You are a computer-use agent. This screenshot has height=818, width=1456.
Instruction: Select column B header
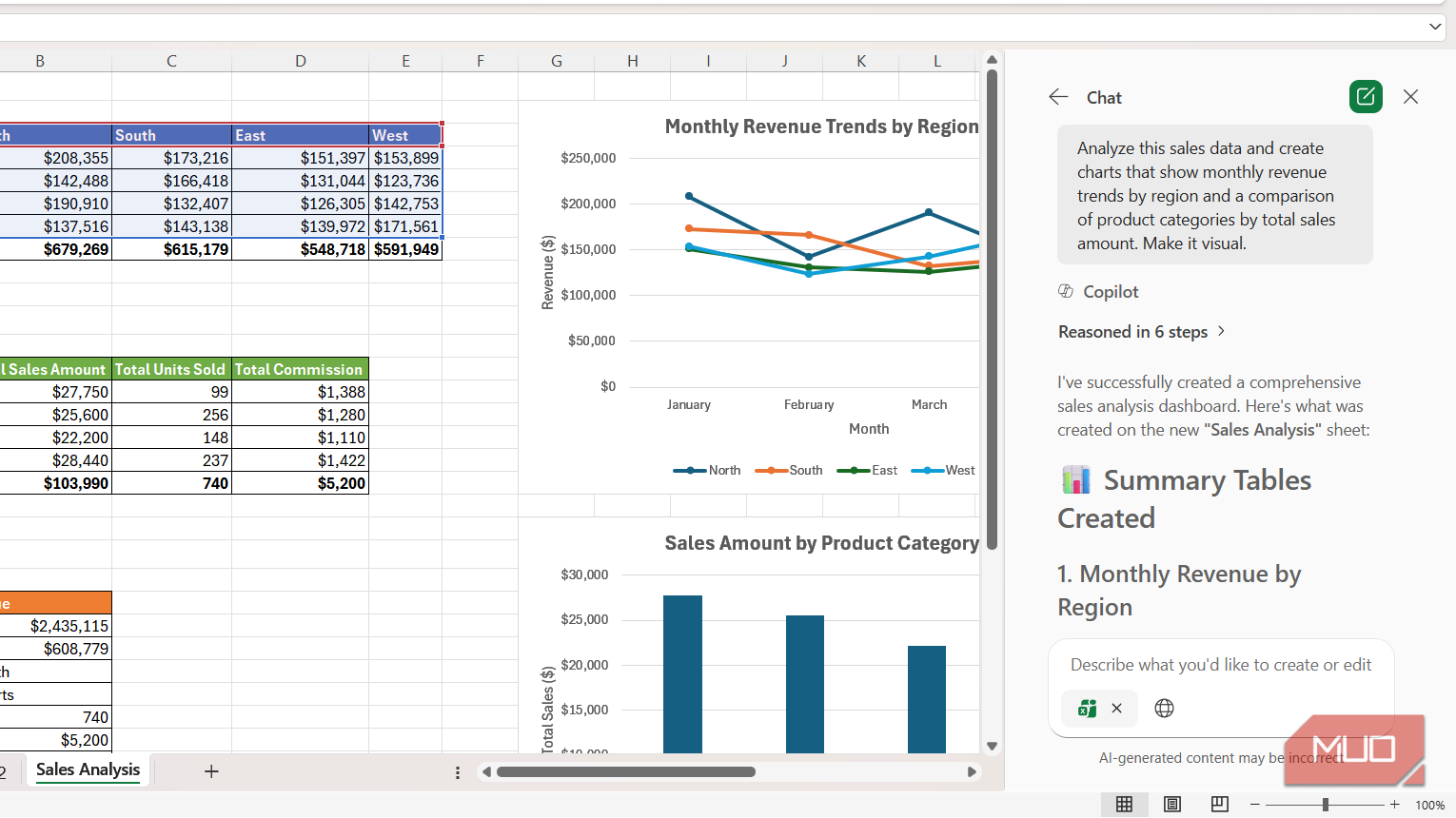pyautogui.click(x=40, y=61)
